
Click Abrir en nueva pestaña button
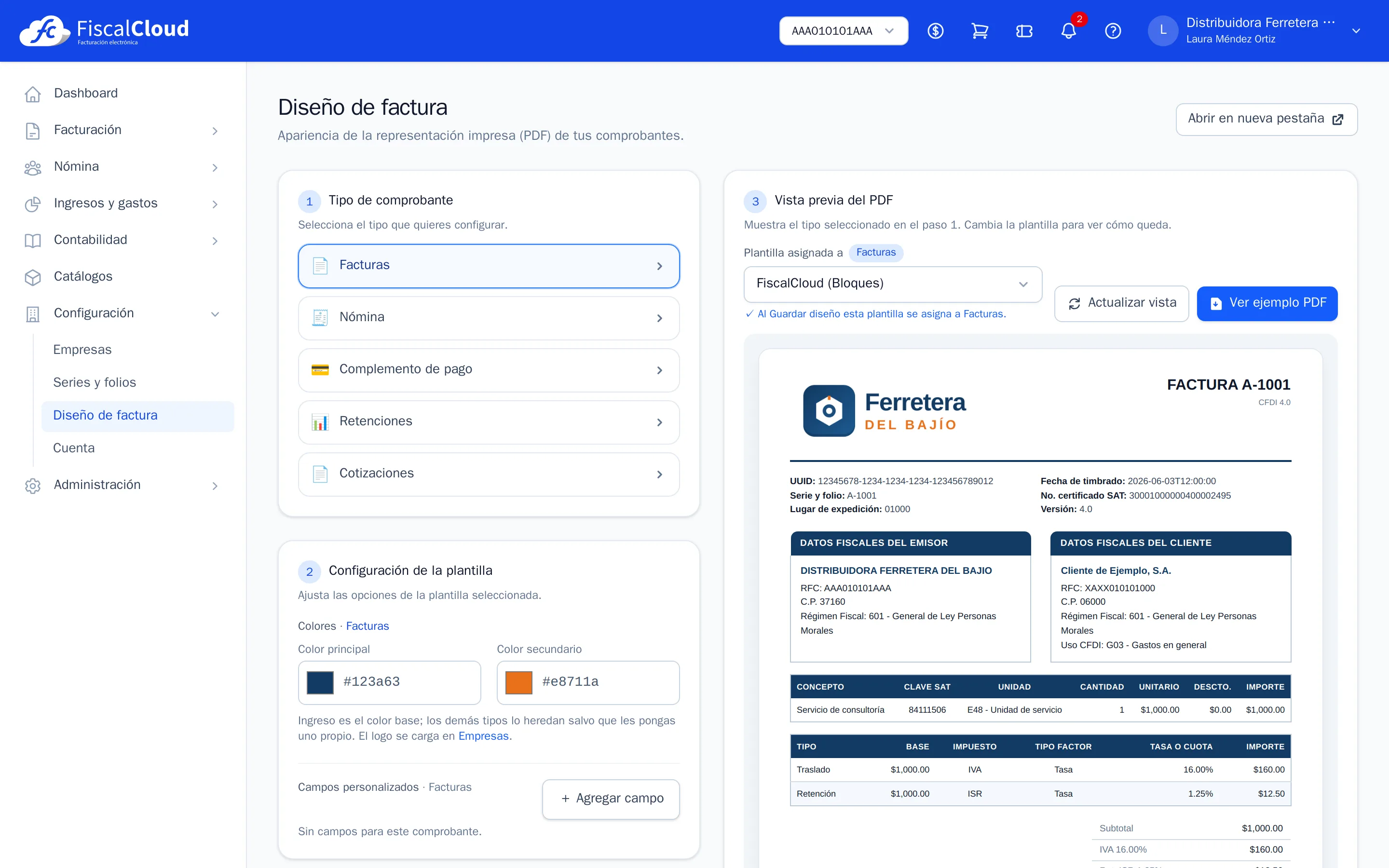point(1266,119)
